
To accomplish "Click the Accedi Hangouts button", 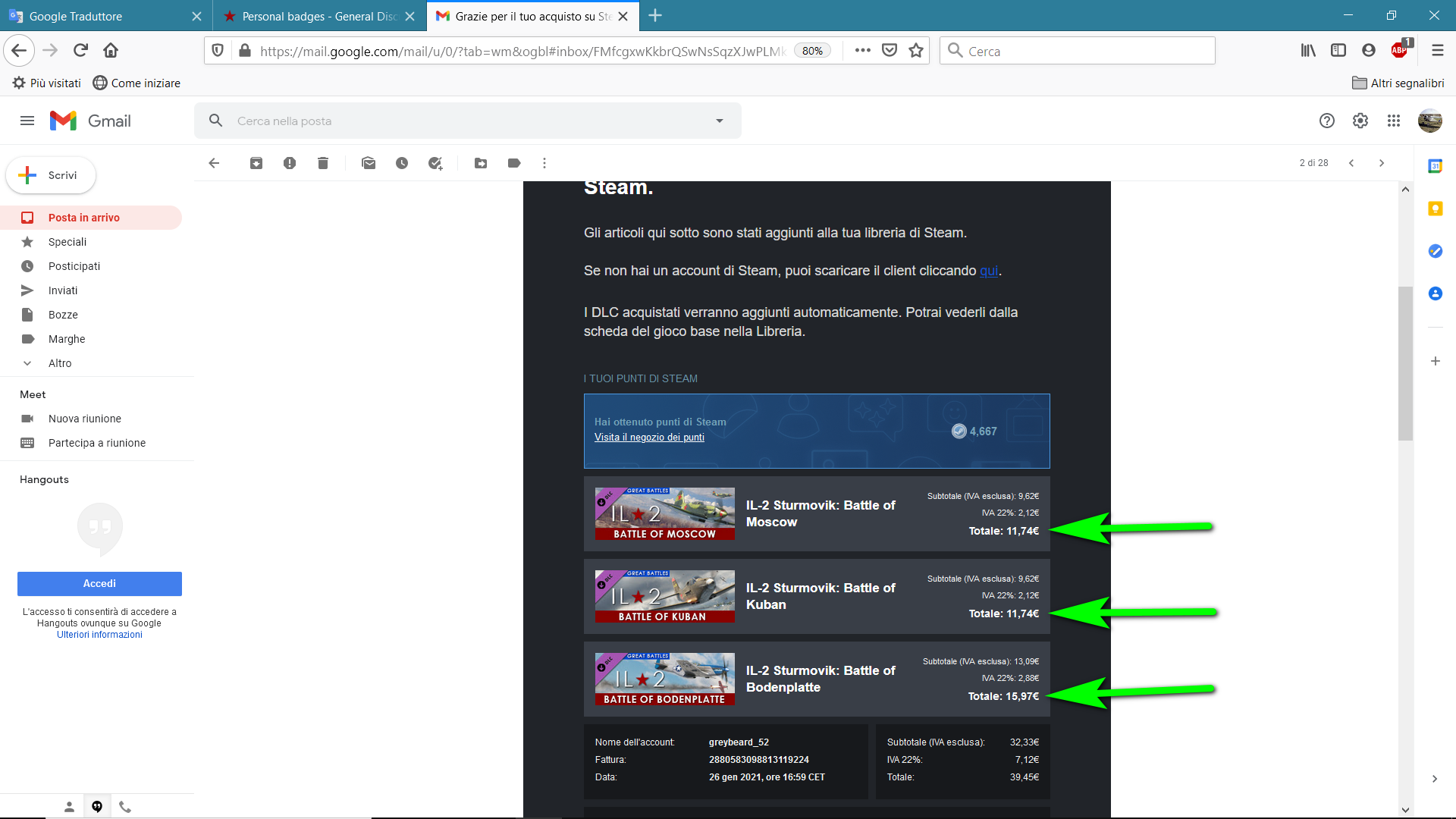I will pyautogui.click(x=99, y=583).
